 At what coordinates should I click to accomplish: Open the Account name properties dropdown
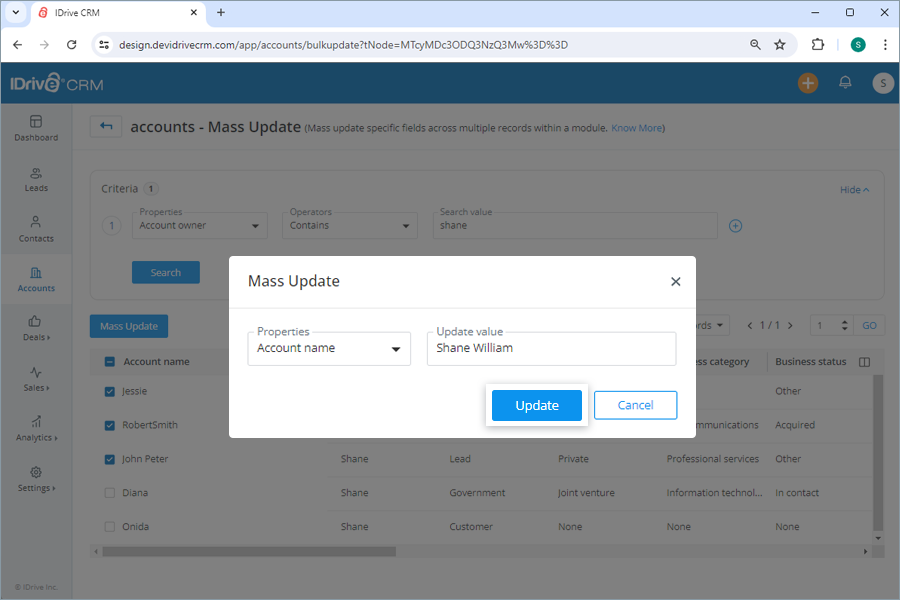[x=329, y=348]
